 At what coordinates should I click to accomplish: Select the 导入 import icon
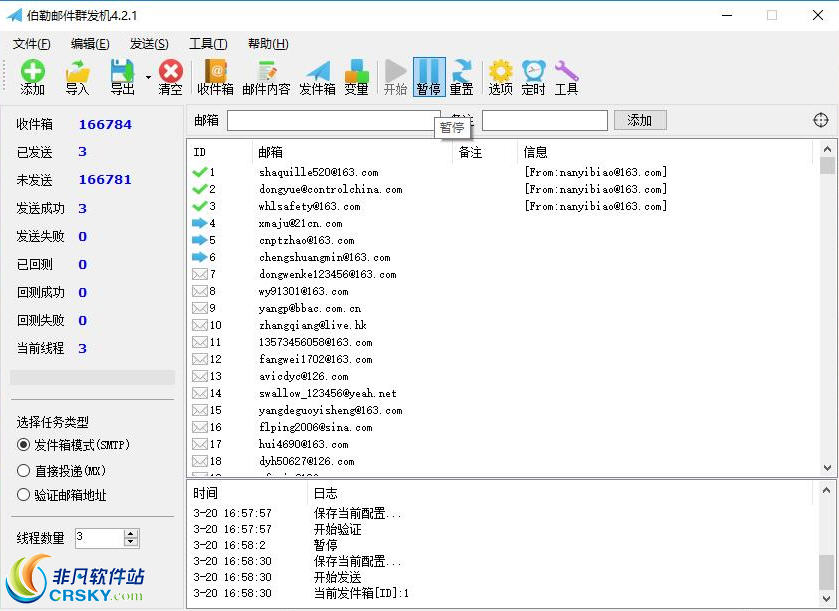[x=78, y=75]
